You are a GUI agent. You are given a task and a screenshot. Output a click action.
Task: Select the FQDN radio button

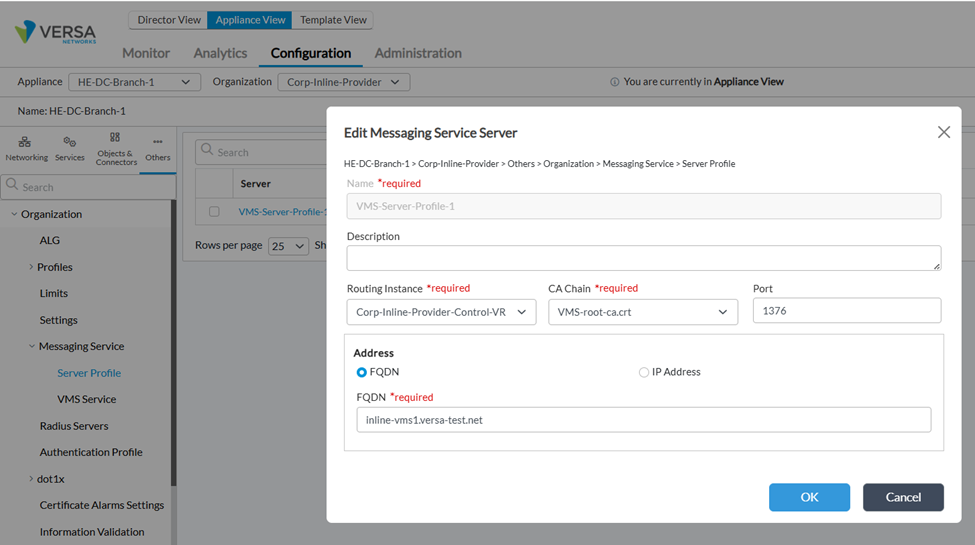click(x=361, y=372)
